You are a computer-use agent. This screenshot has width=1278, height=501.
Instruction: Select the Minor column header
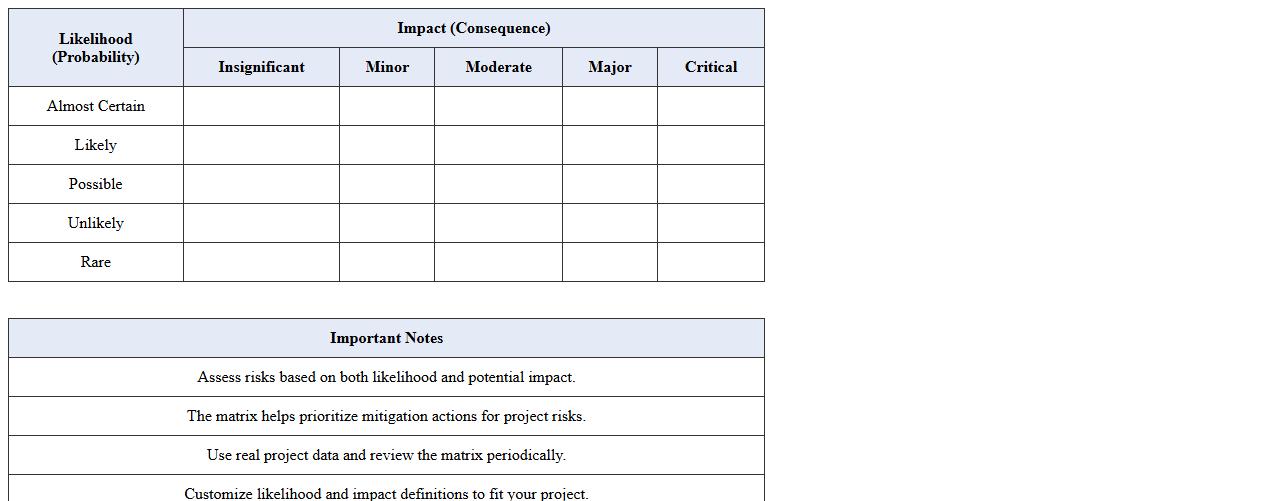click(x=387, y=67)
